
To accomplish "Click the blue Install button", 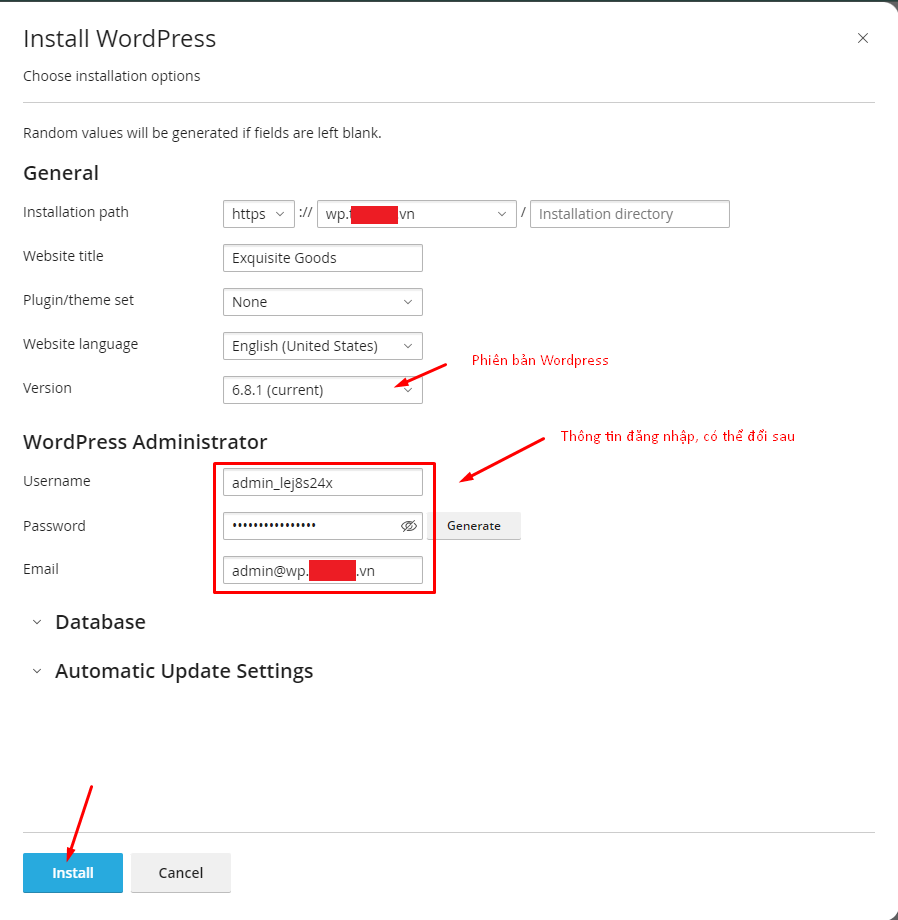I will tap(73, 873).
